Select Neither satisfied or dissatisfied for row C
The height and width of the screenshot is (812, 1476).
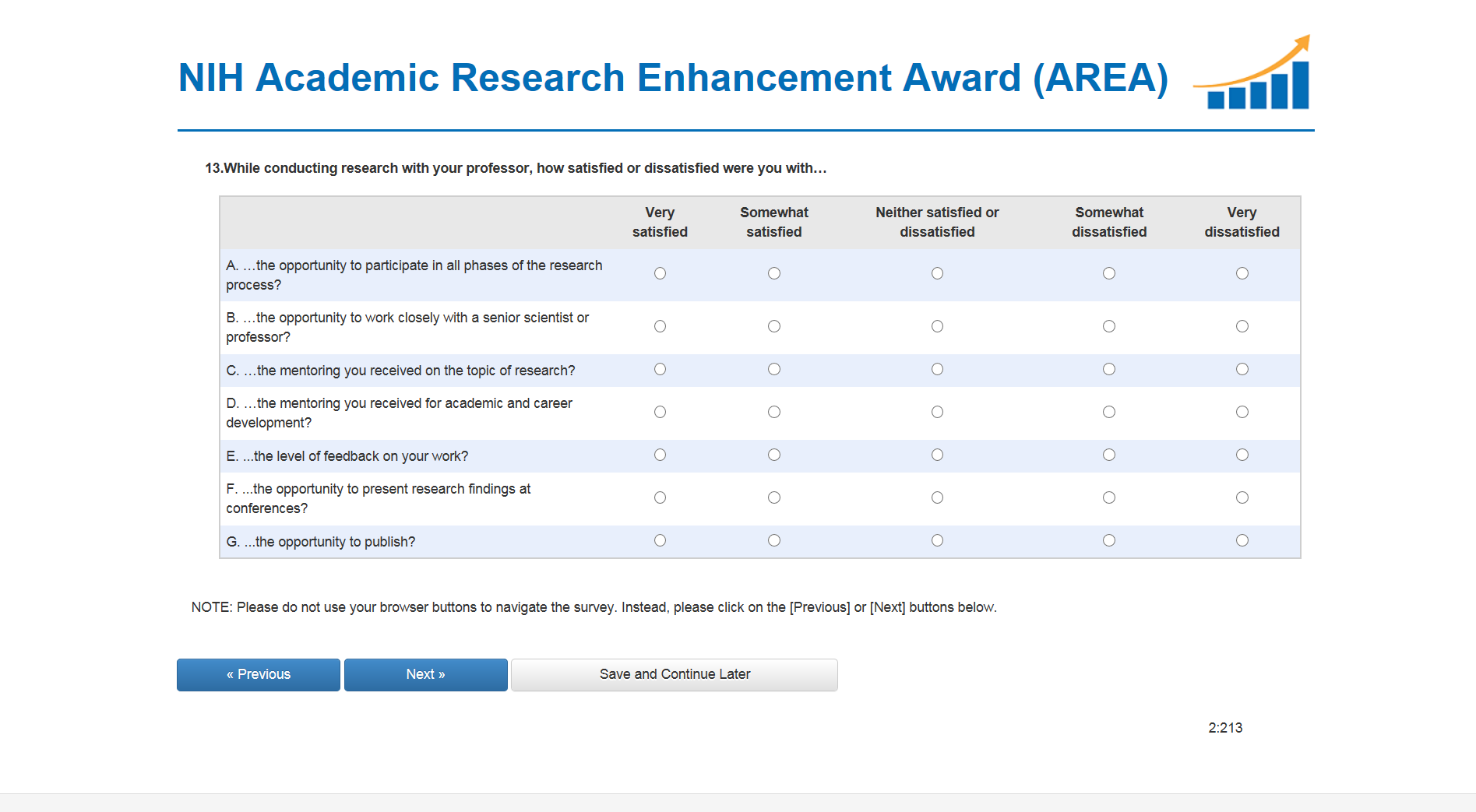click(x=937, y=369)
